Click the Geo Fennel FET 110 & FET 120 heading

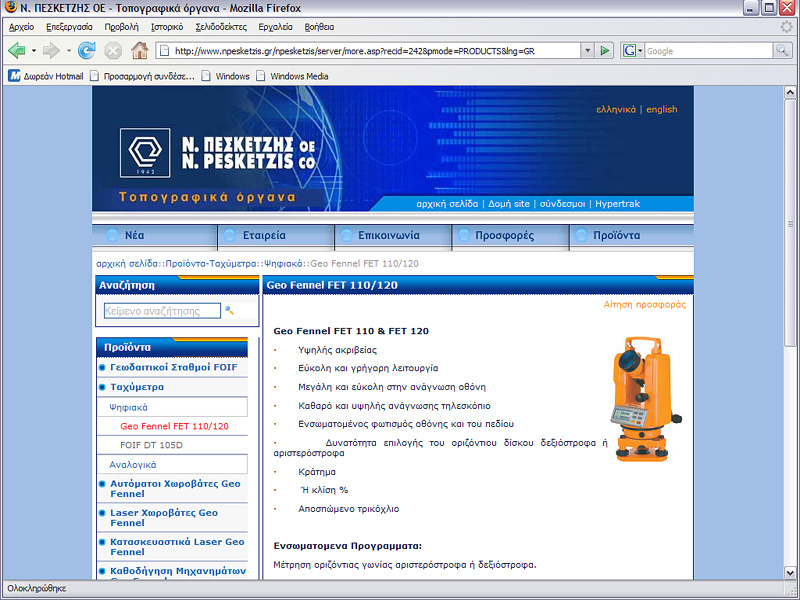pos(351,331)
